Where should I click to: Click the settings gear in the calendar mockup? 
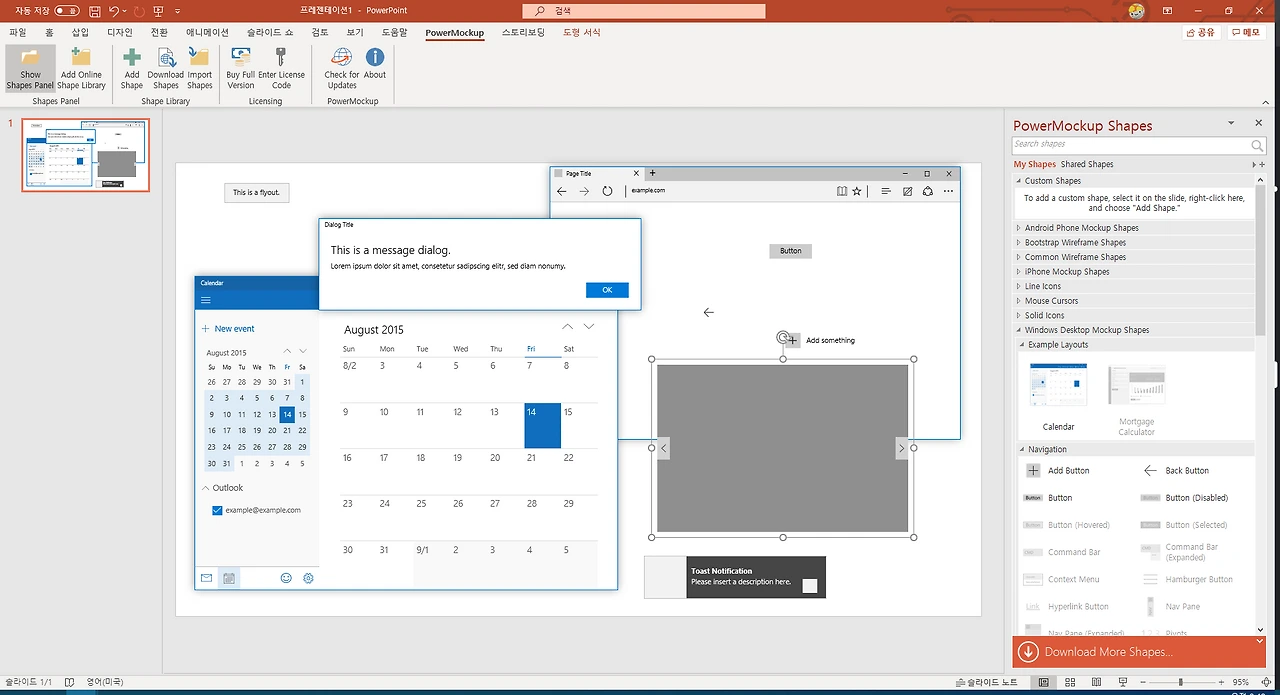[x=308, y=578]
